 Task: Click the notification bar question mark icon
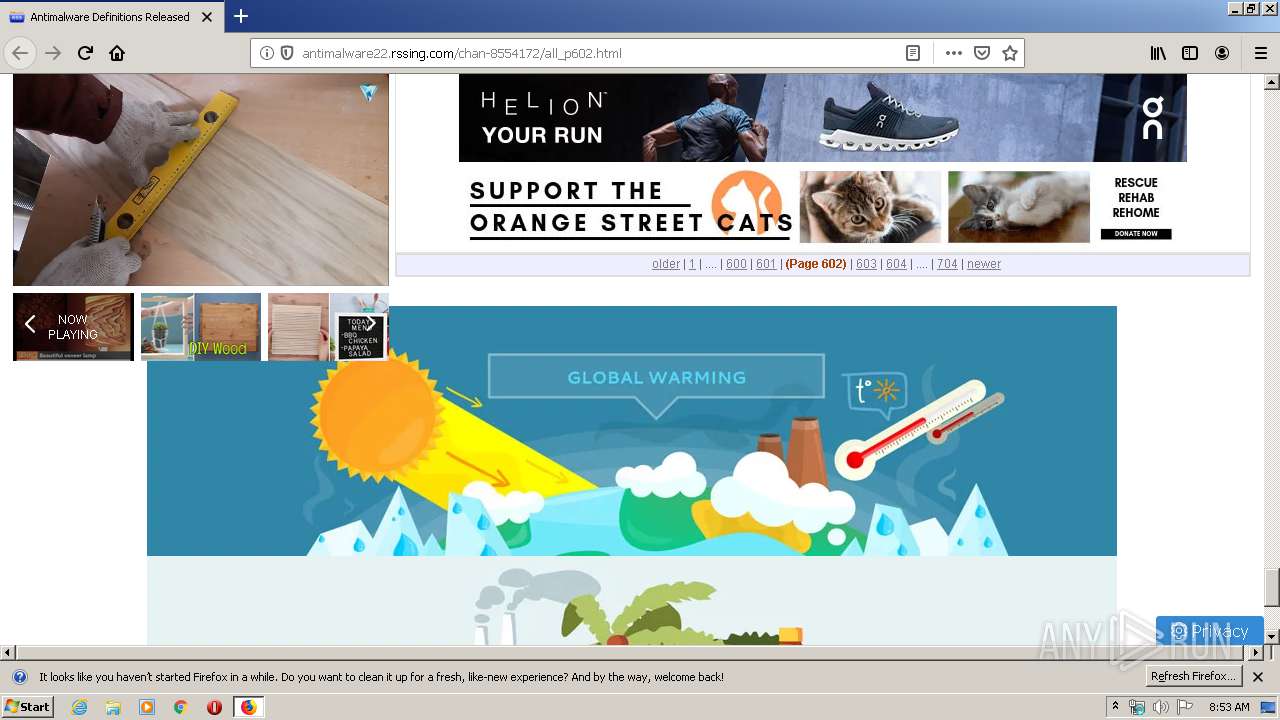coord(19,677)
